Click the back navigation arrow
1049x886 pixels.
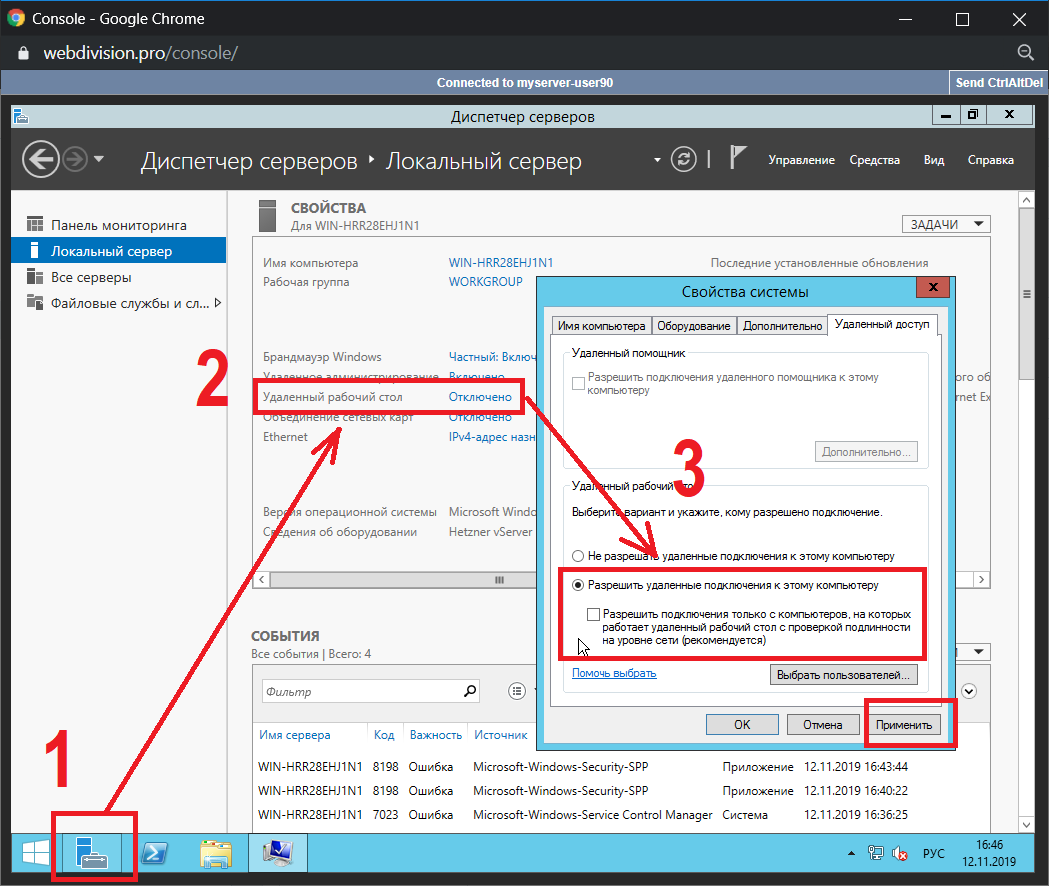[40, 159]
